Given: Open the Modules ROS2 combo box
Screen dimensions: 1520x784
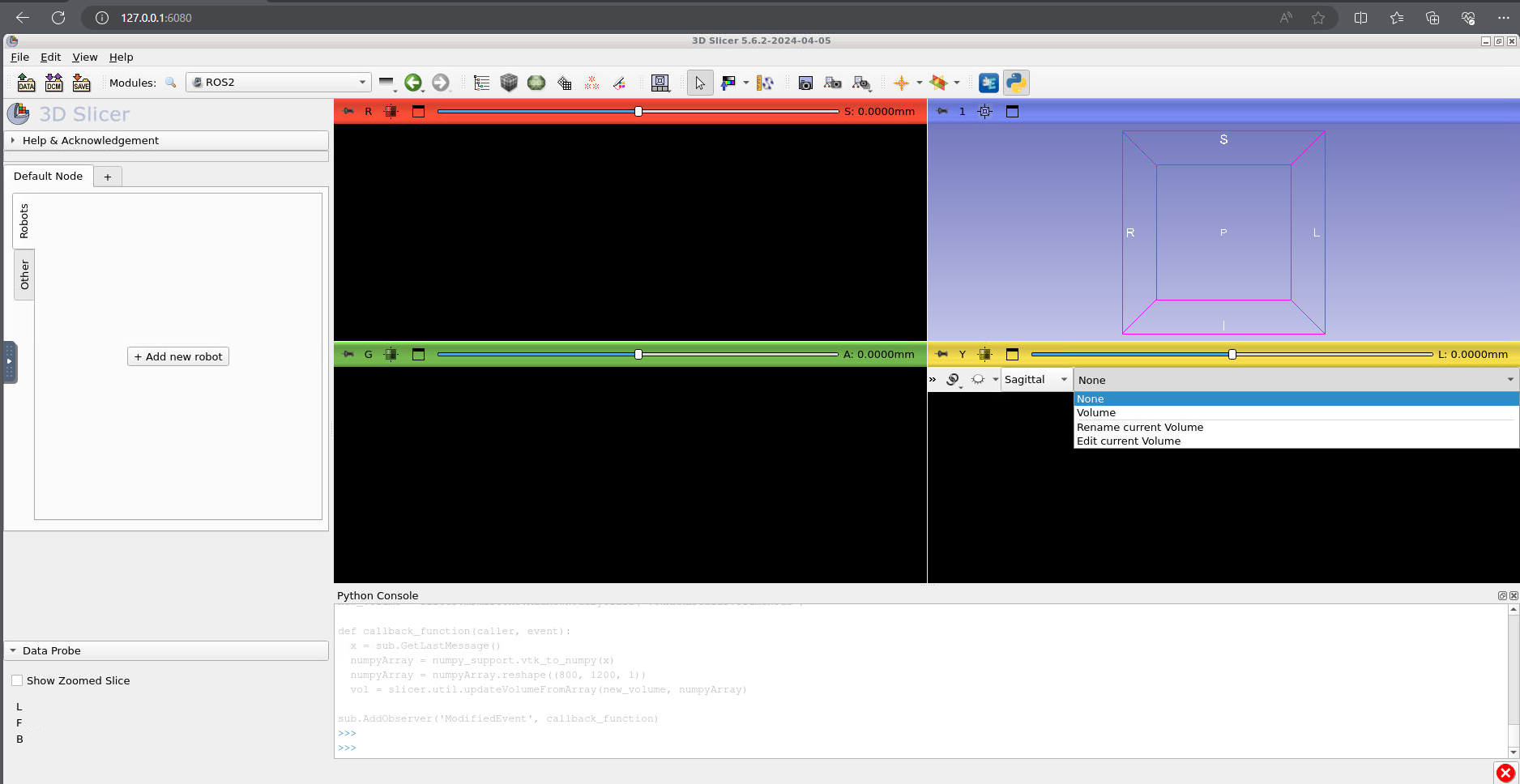Looking at the screenshot, I should [x=279, y=83].
